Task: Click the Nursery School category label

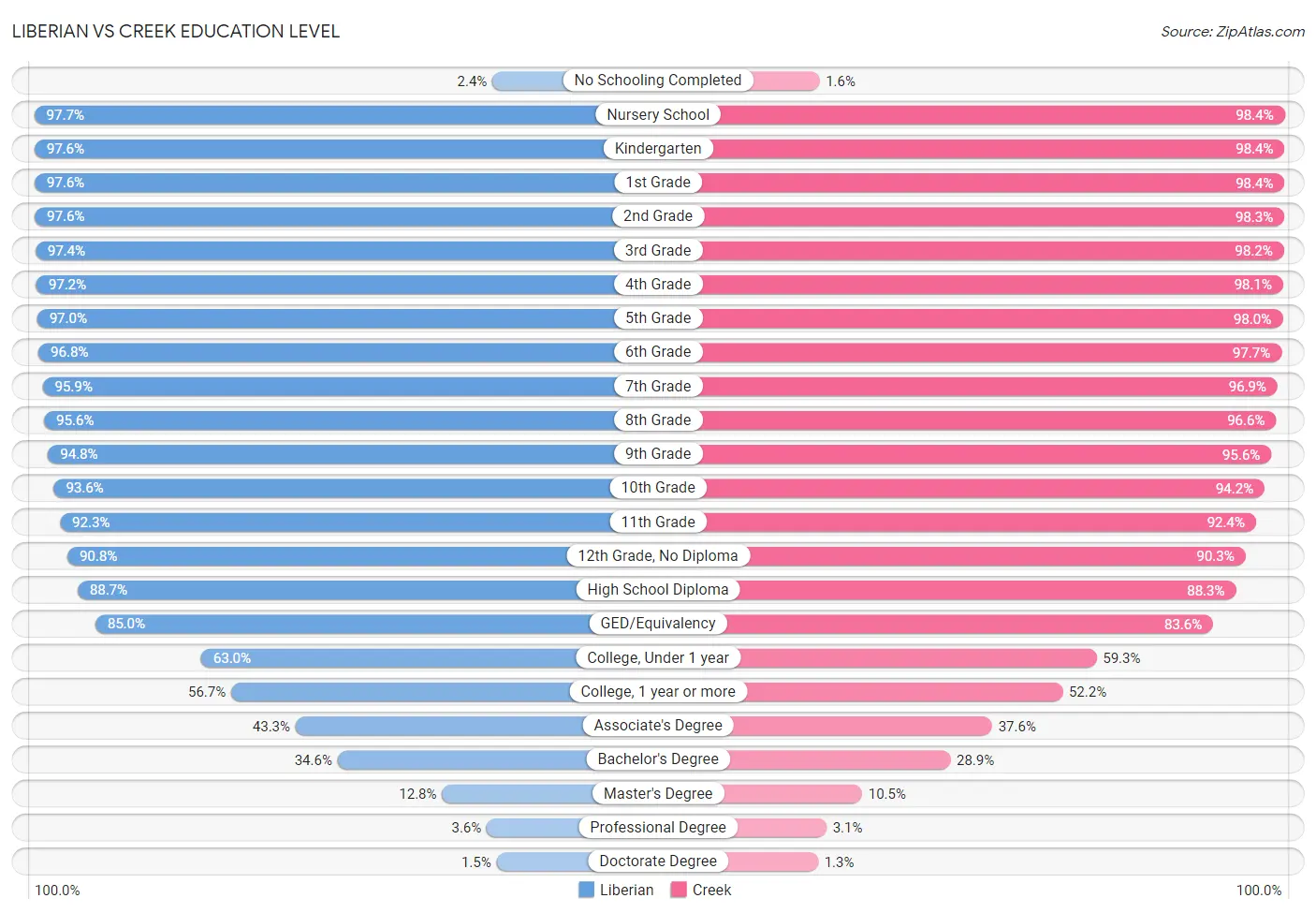Action: (658, 114)
